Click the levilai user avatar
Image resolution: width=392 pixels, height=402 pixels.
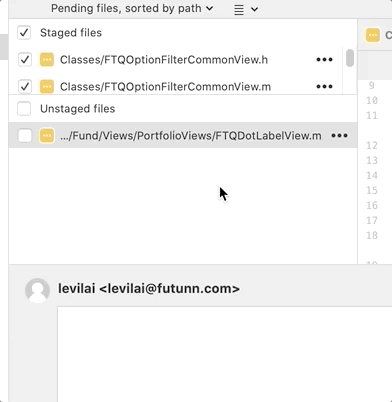click(x=37, y=290)
